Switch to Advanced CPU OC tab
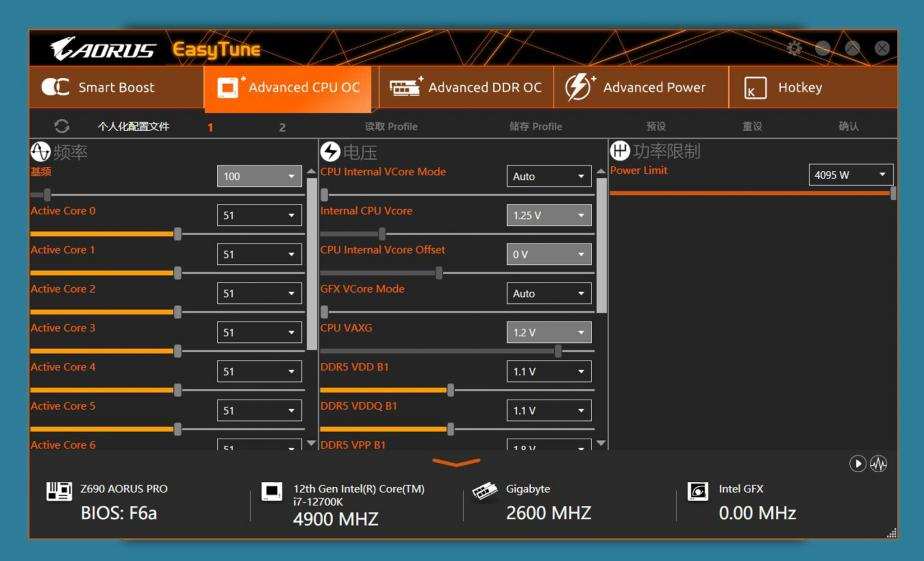 tap(288, 87)
